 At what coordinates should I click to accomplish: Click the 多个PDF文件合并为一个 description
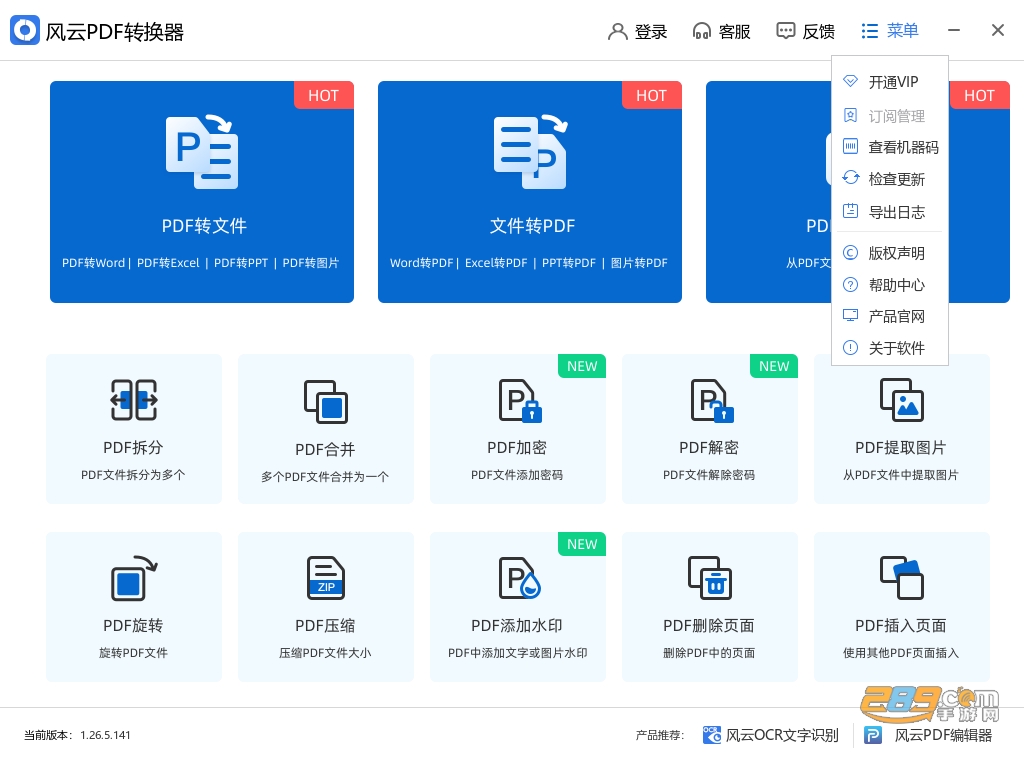[325, 477]
